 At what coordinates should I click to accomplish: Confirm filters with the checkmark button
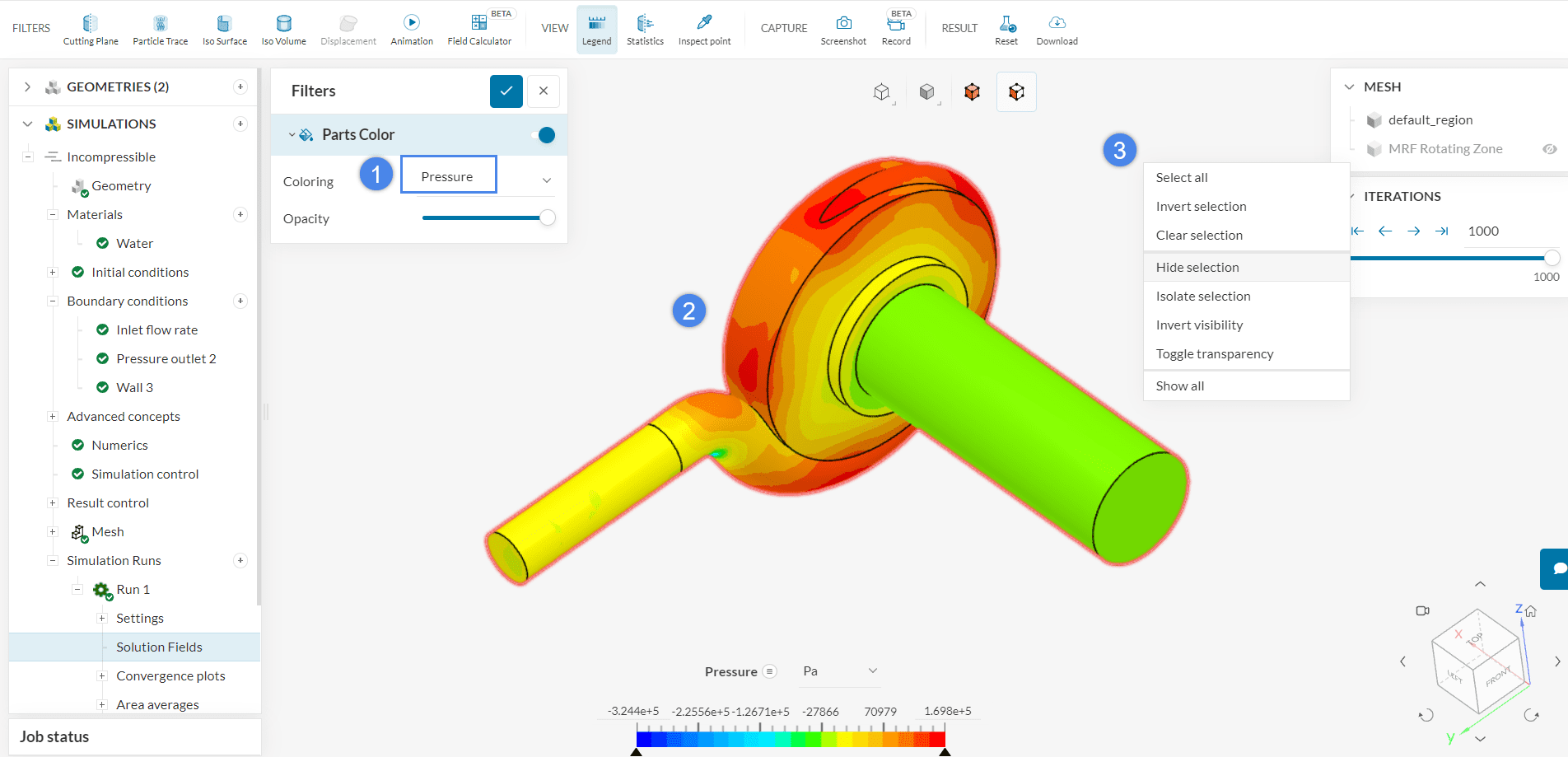tap(506, 91)
